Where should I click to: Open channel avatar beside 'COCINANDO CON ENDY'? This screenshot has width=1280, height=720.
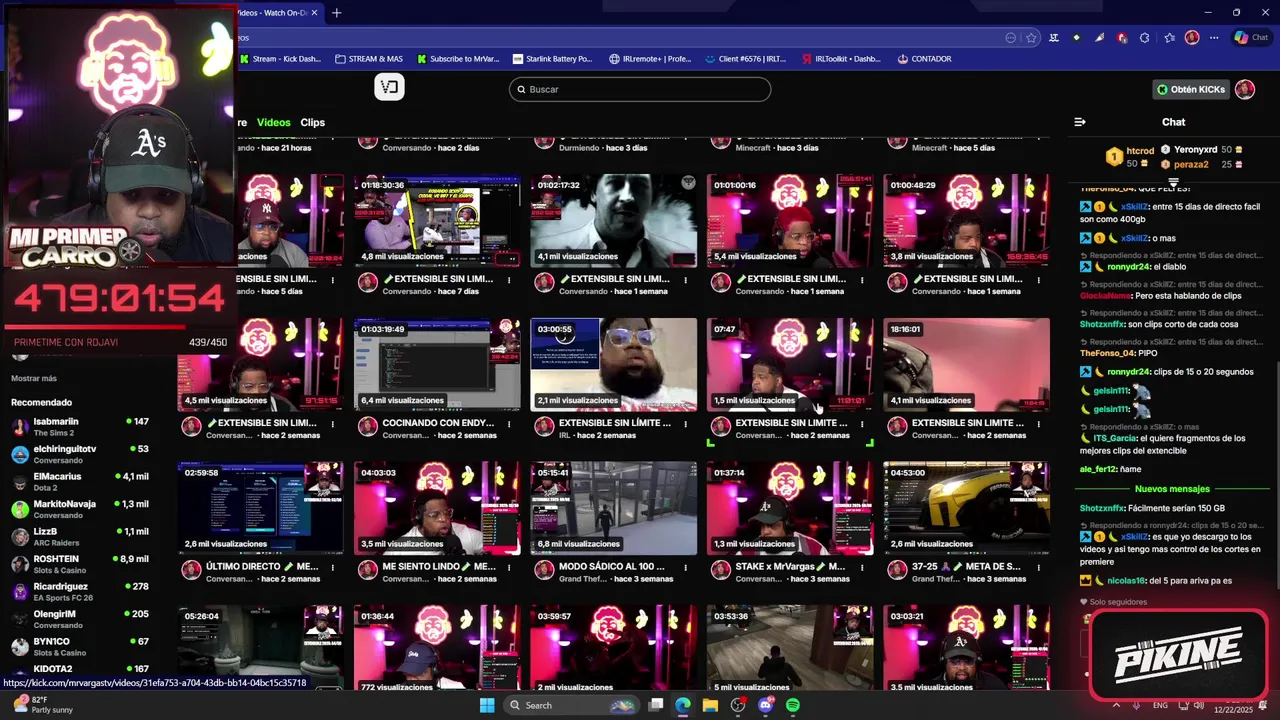point(367,427)
